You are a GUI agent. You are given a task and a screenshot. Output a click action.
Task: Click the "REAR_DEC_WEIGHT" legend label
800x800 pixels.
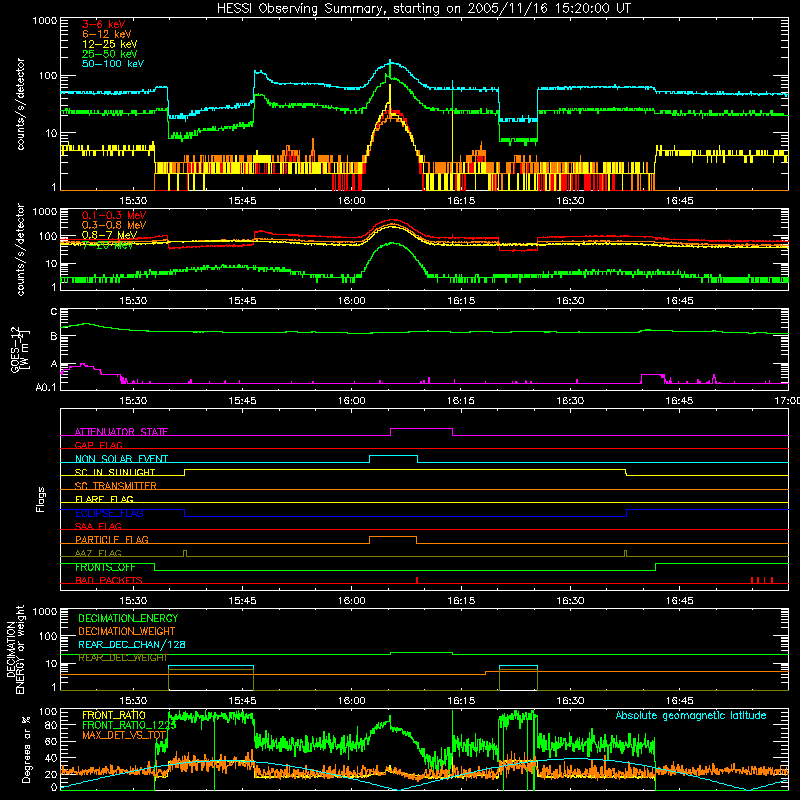(122, 658)
